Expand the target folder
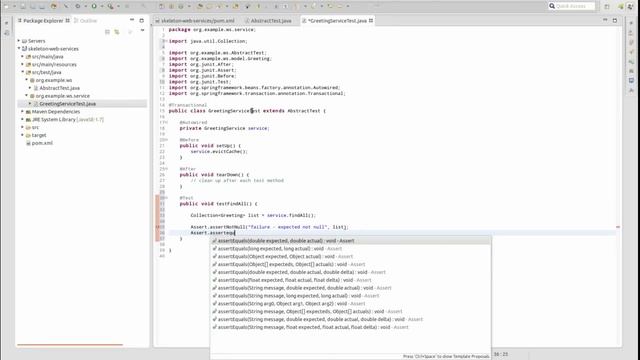The width and height of the screenshot is (640, 360). point(22,135)
